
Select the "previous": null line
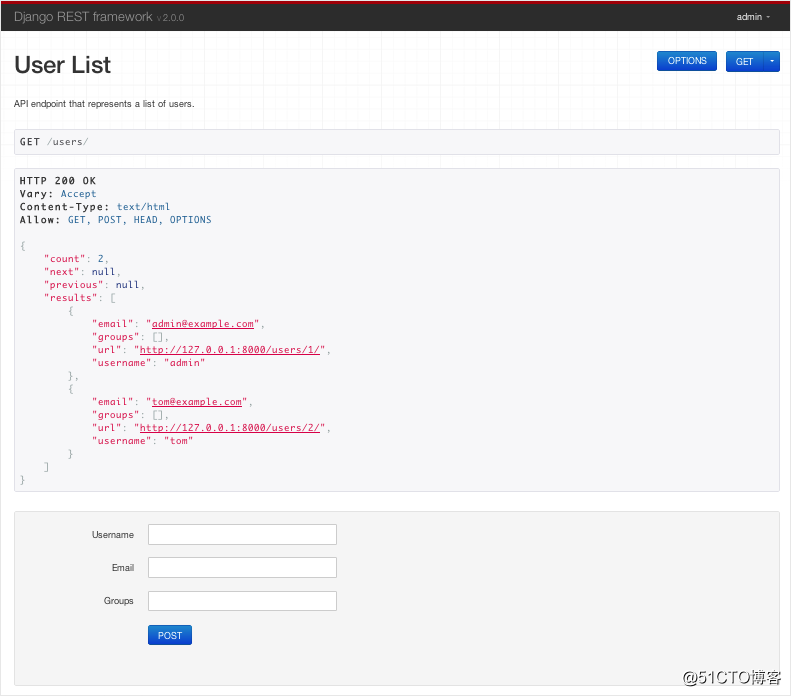(x=94, y=285)
